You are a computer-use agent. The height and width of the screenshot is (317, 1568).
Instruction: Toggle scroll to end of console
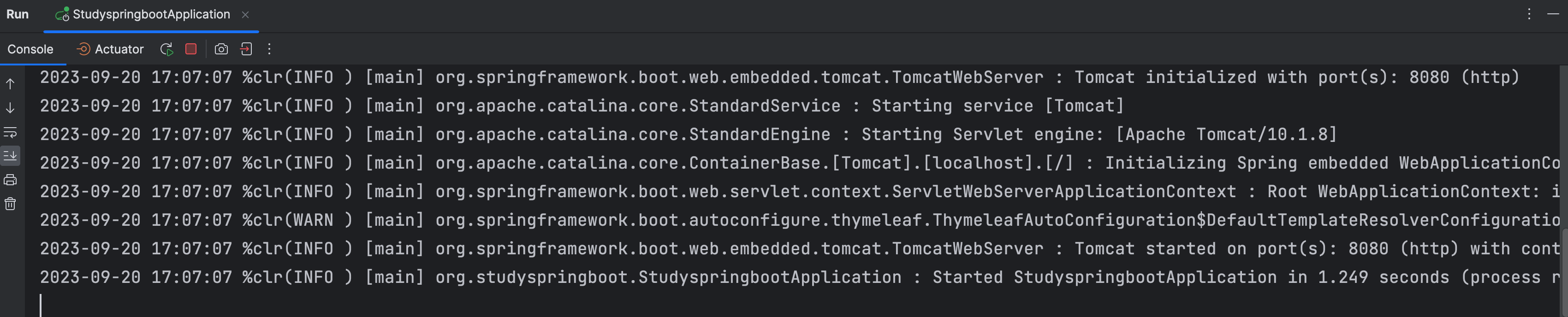pos(10,156)
